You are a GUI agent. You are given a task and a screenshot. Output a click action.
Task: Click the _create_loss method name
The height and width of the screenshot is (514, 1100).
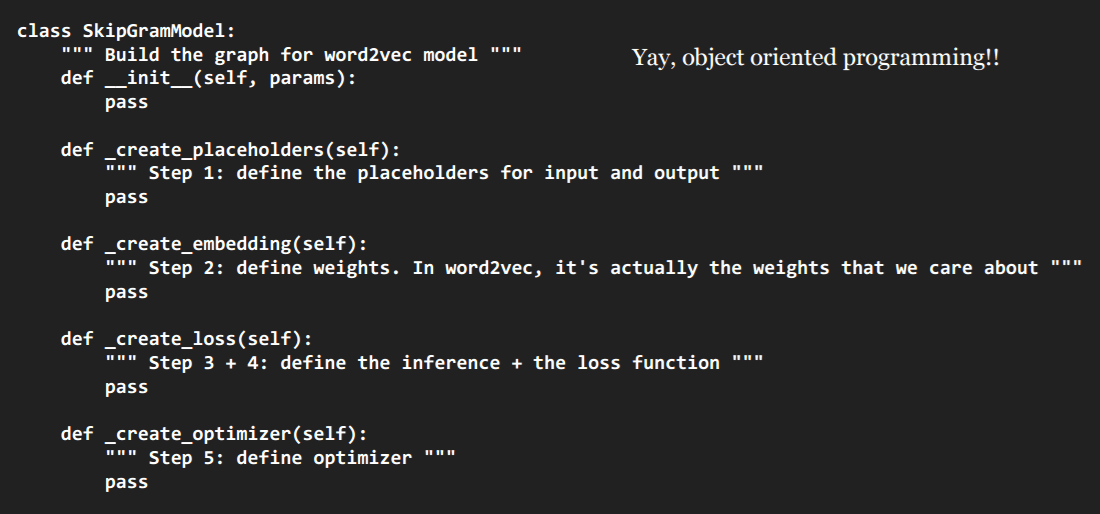[180, 339]
